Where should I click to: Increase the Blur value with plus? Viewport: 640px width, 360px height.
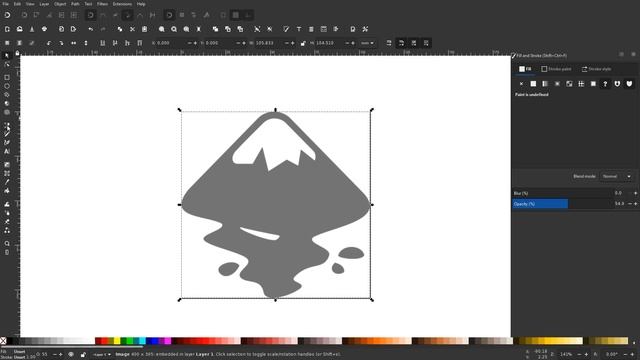pyautogui.click(x=635, y=193)
